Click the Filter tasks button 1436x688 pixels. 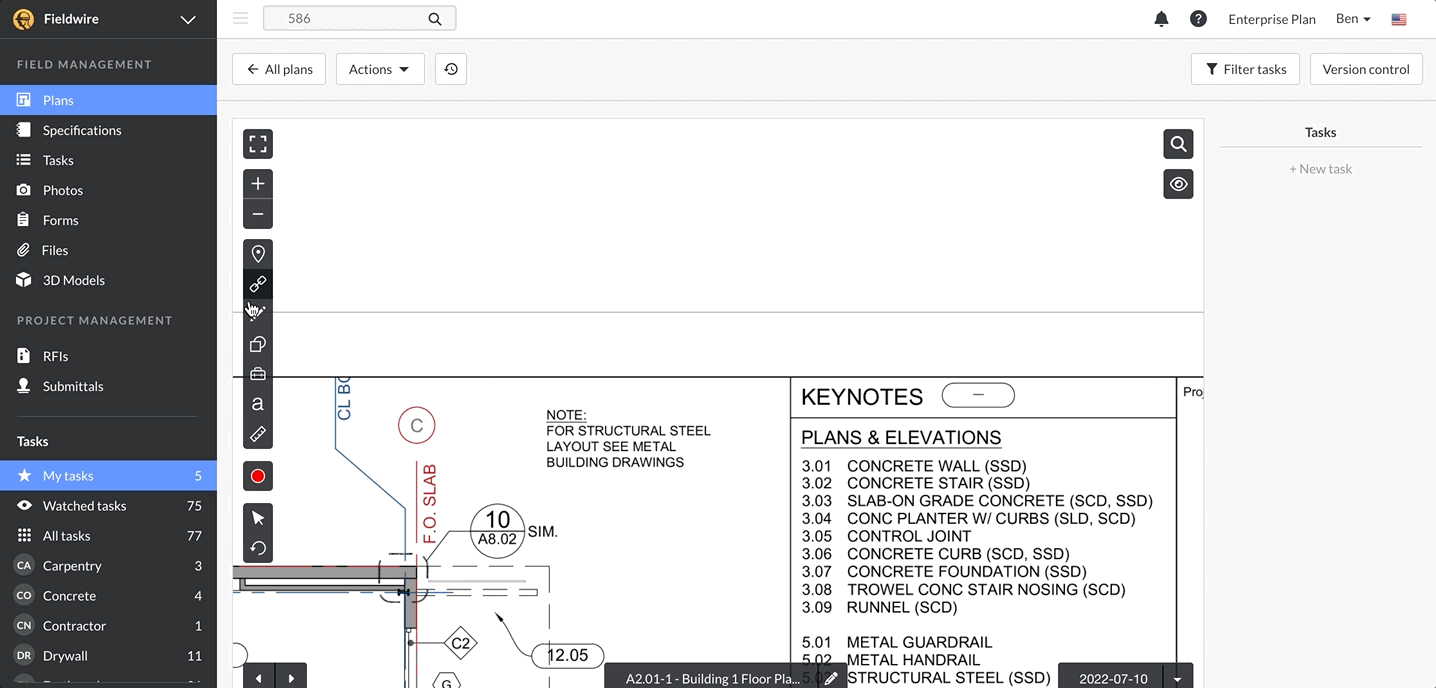point(1245,69)
